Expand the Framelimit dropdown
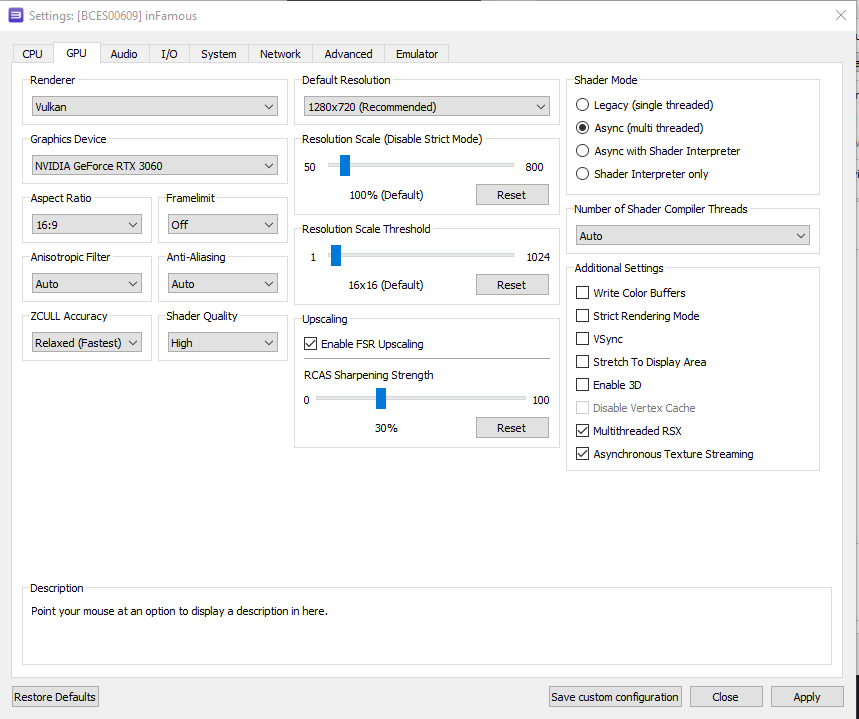859x719 pixels. pyautogui.click(x=222, y=225)
